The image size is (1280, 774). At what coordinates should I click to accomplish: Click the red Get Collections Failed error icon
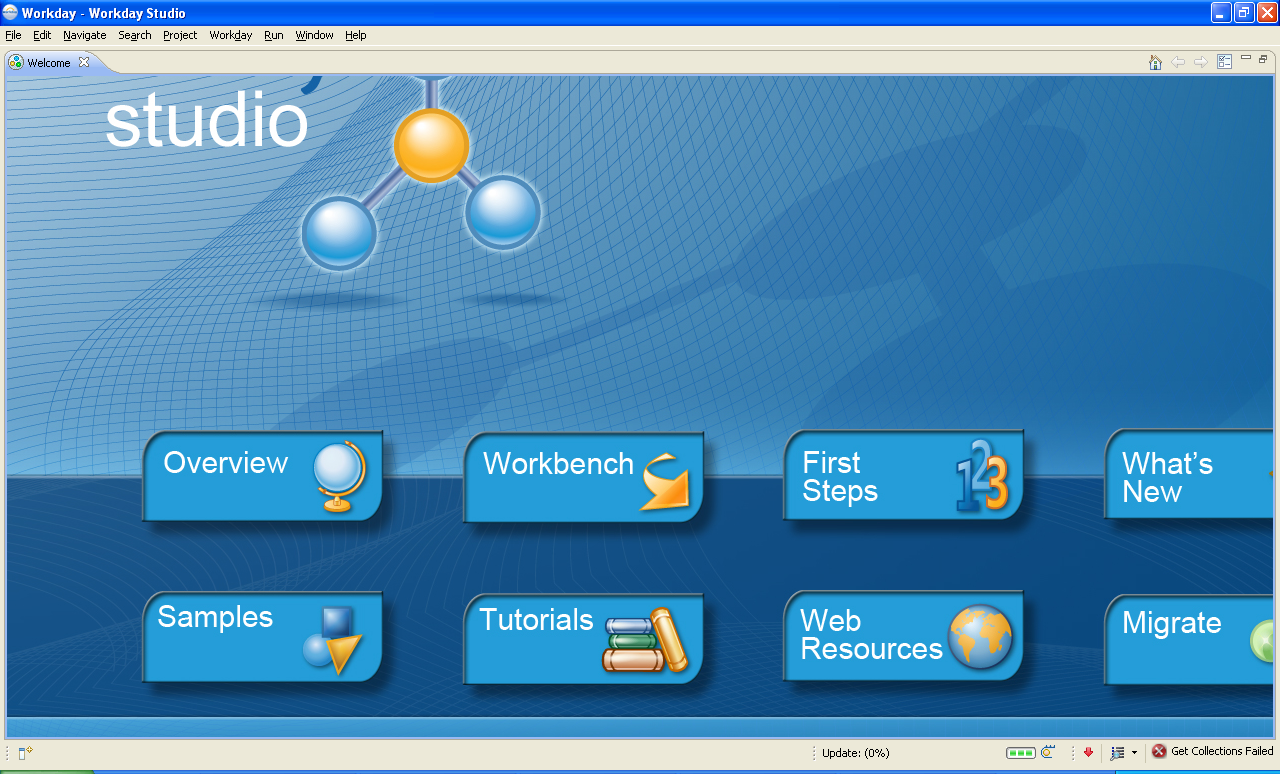click(1159, 751)
